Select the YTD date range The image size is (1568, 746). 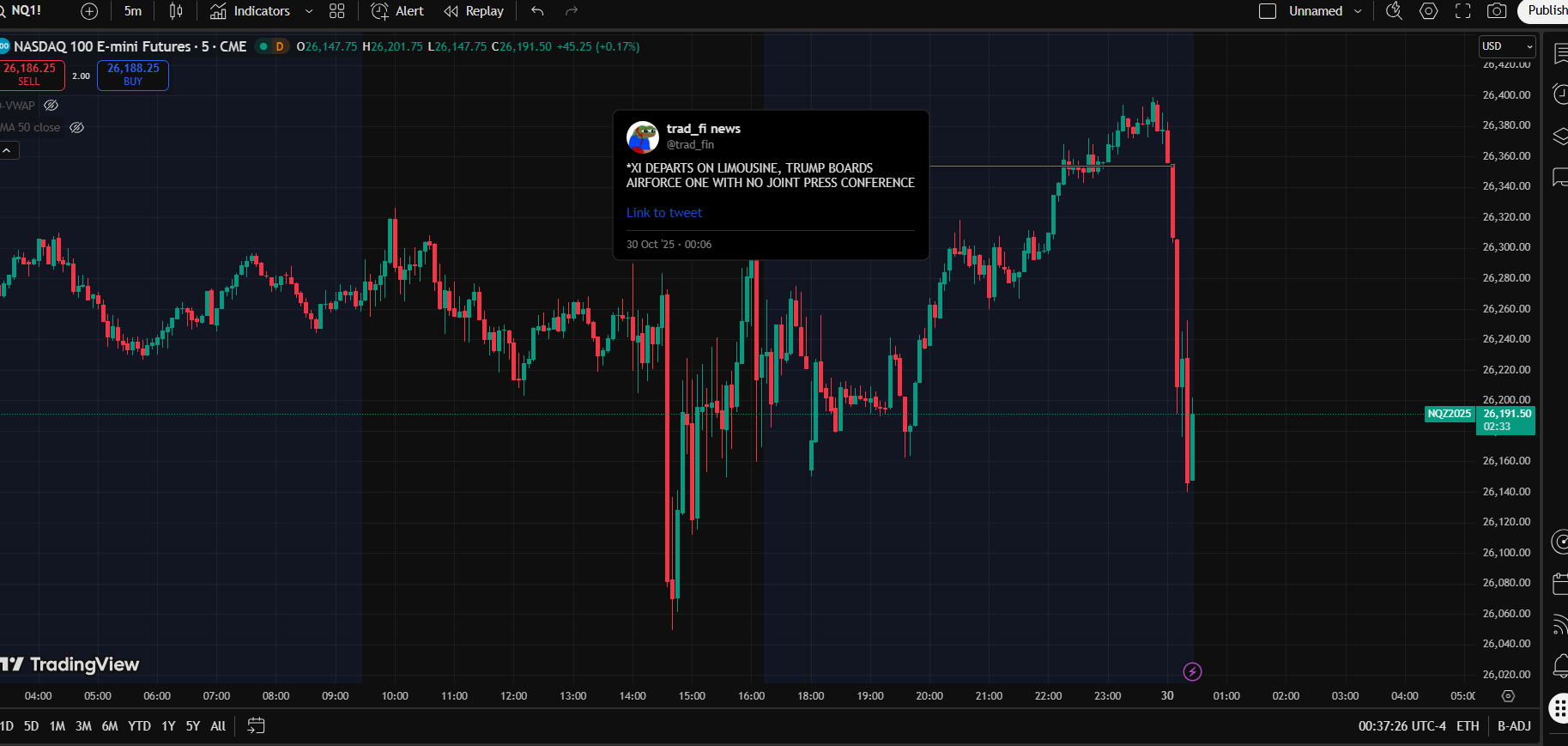tap(139, 726)
